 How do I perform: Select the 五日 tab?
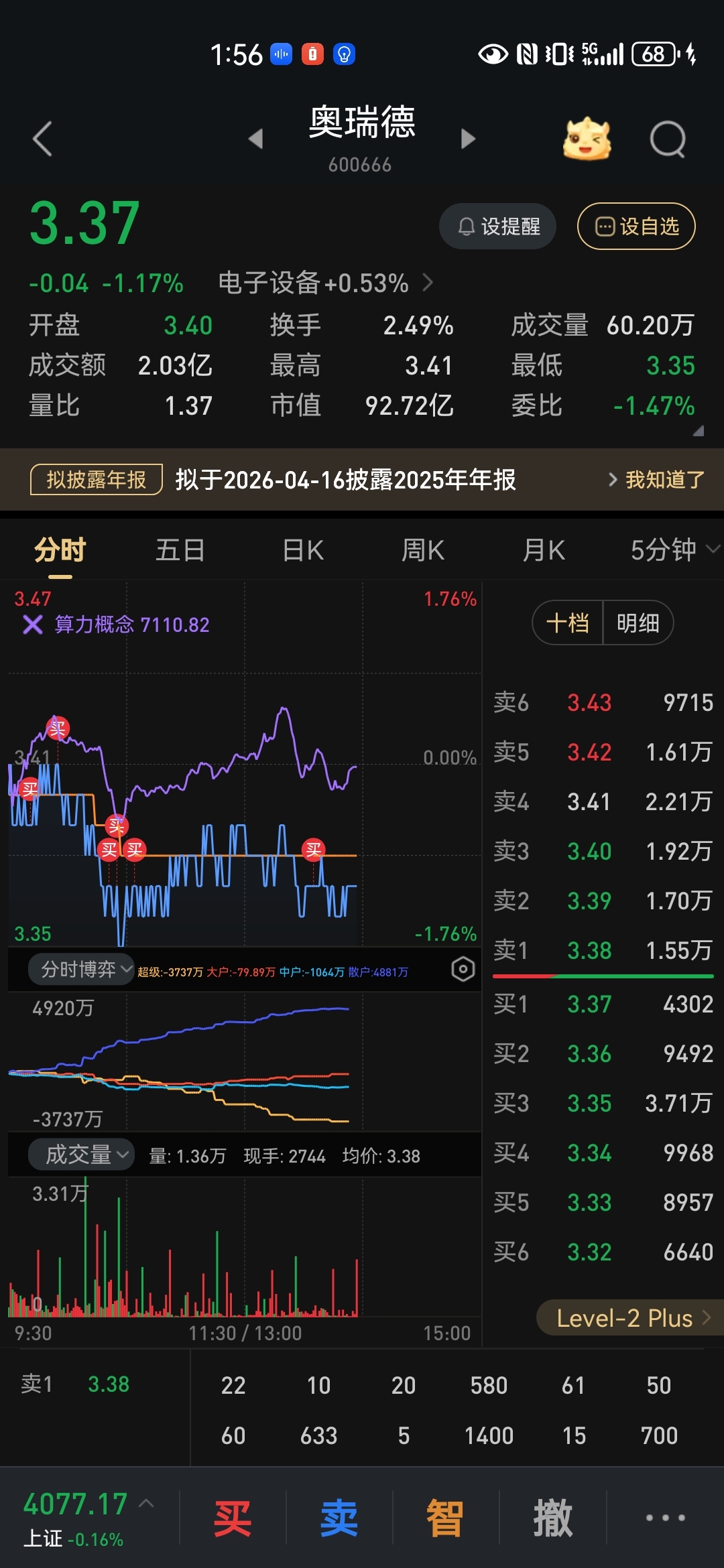pos(180,550)
